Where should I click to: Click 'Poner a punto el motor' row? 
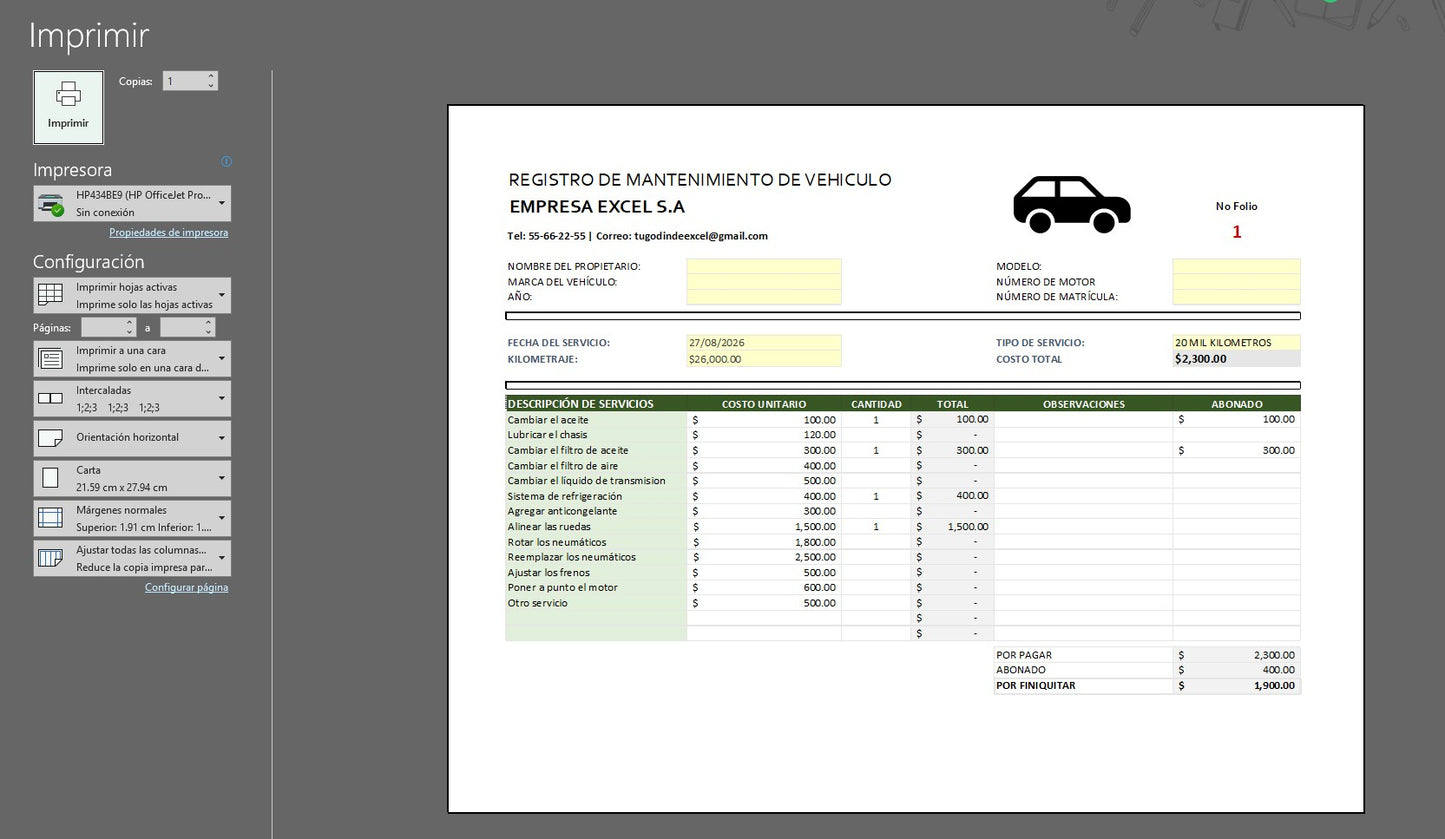(x=563, y=588)
